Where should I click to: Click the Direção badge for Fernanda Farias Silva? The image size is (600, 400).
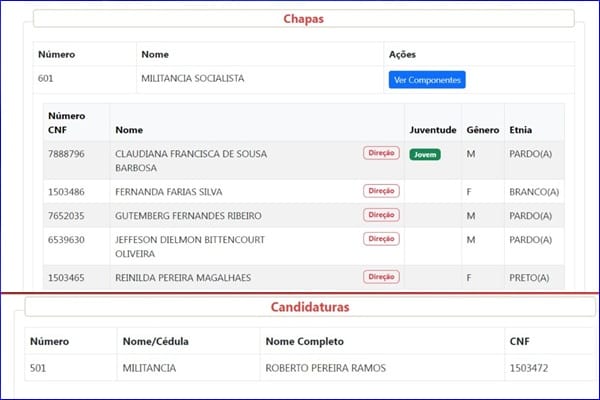click(x=382, y=191)
